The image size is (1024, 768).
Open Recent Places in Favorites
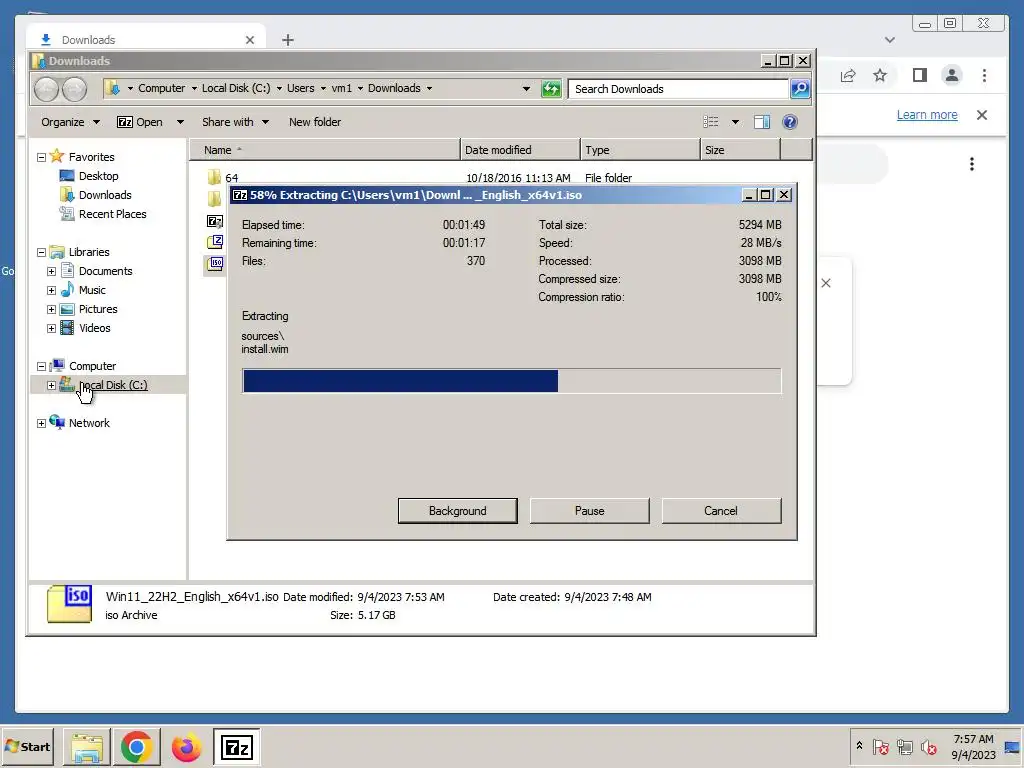(112, 214)
